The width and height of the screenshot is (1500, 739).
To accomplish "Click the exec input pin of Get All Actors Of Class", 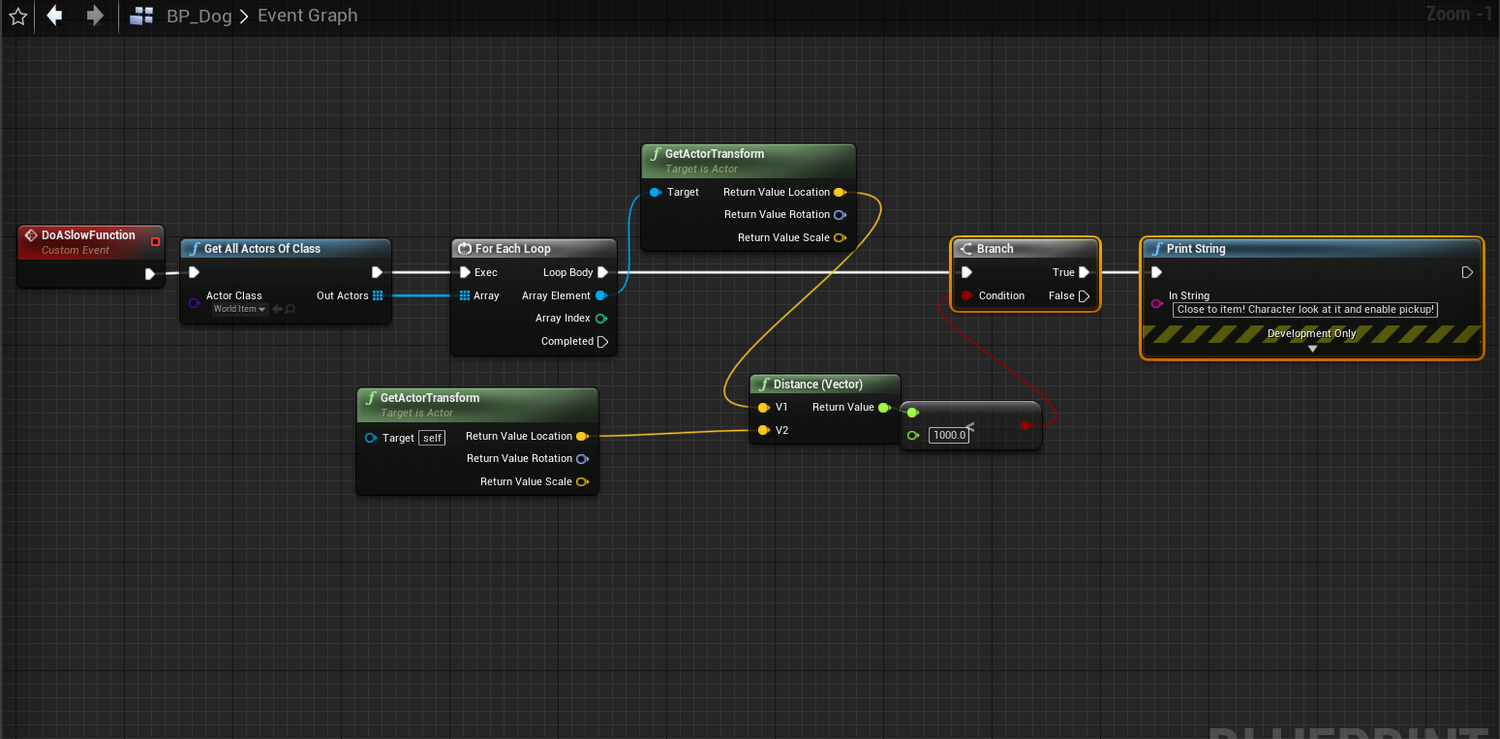I will [x=194, y=272].
